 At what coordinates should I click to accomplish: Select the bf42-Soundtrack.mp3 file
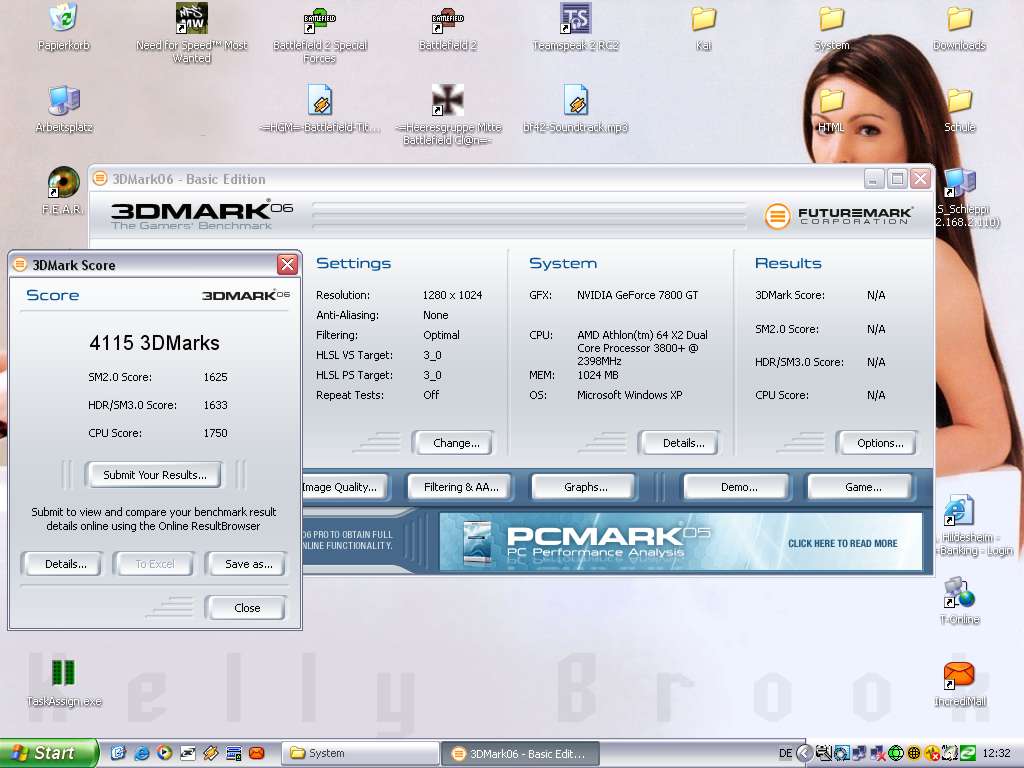pyautogui.click(x=575, y=101)
